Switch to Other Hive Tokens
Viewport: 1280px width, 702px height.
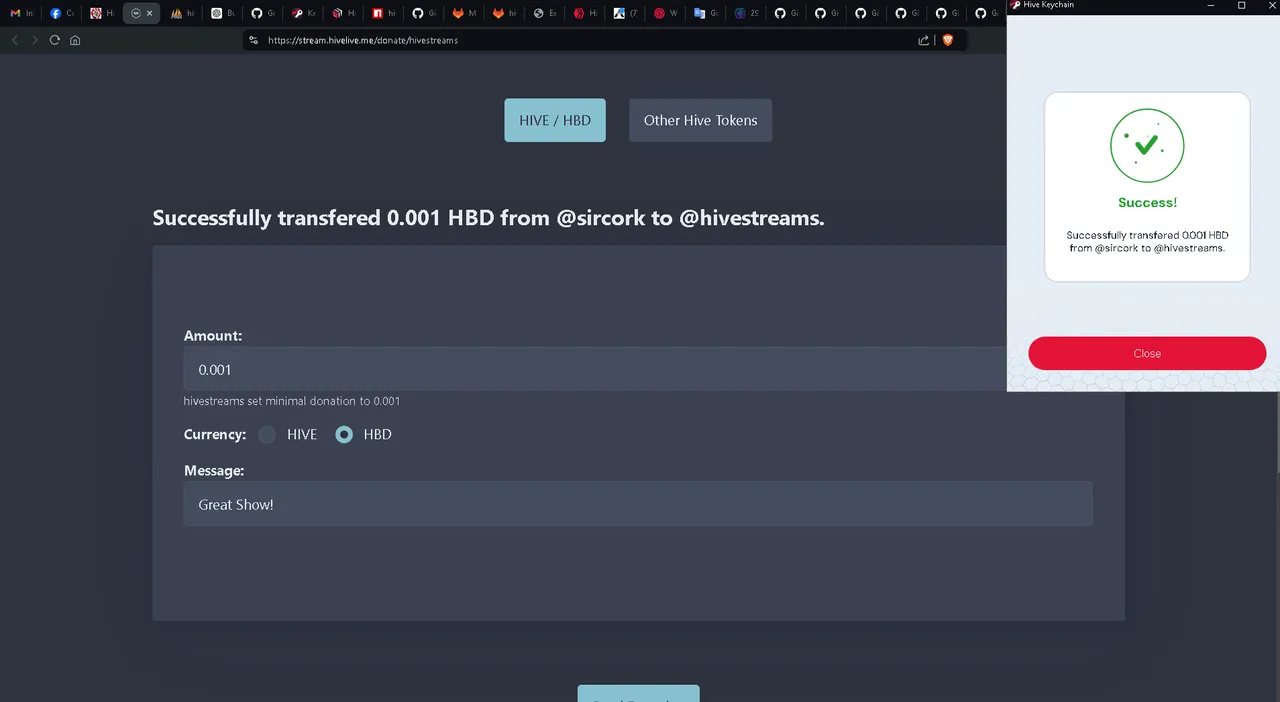coord(700,120)
